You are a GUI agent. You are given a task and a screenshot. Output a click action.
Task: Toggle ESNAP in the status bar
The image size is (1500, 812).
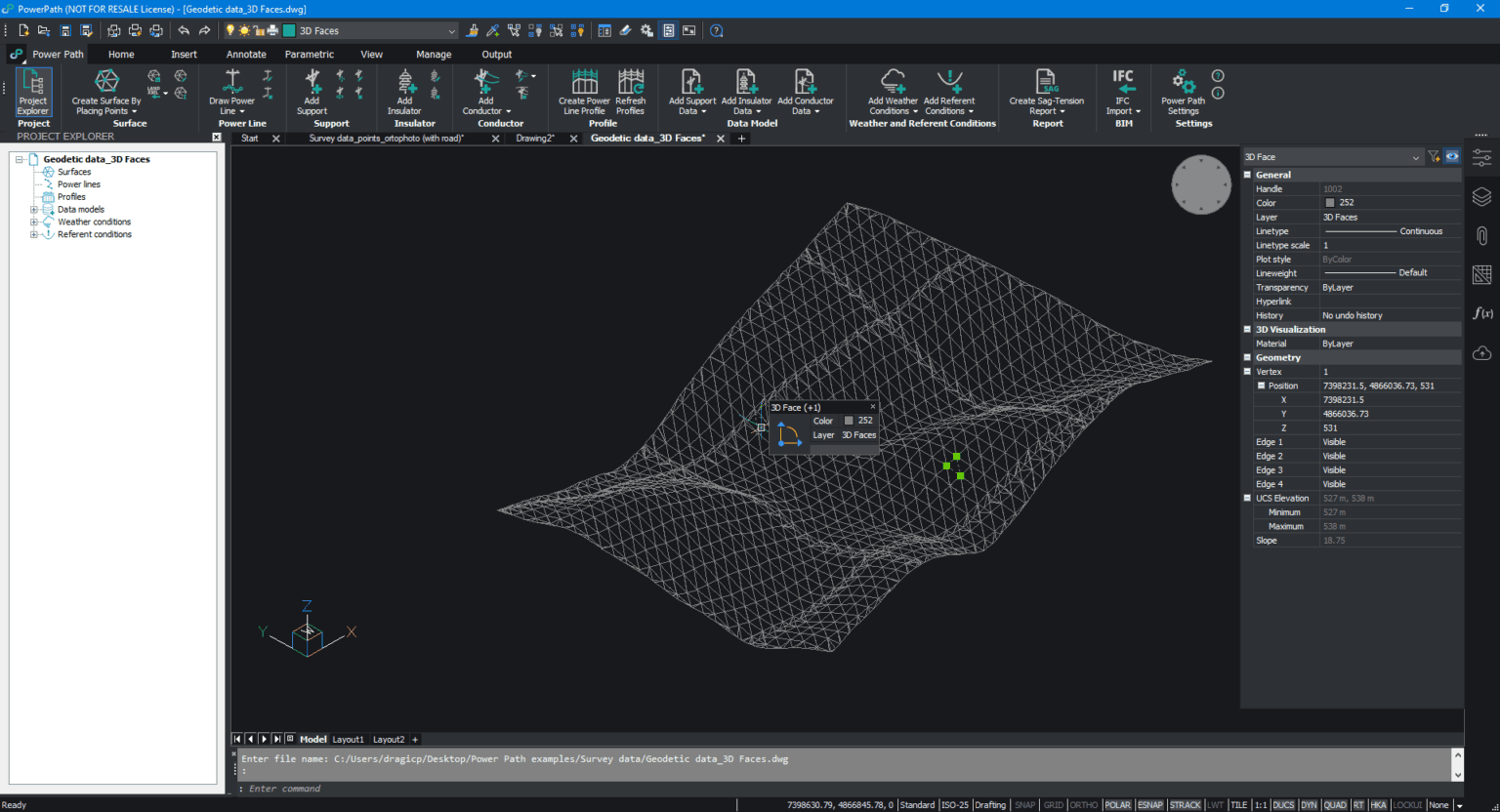(1150, 805)
